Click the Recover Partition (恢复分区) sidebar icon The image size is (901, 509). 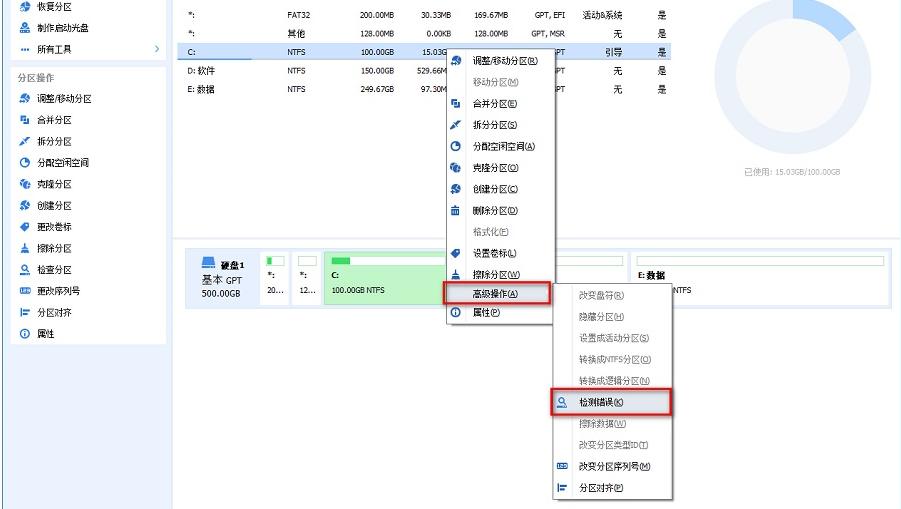tap(25, 6)
